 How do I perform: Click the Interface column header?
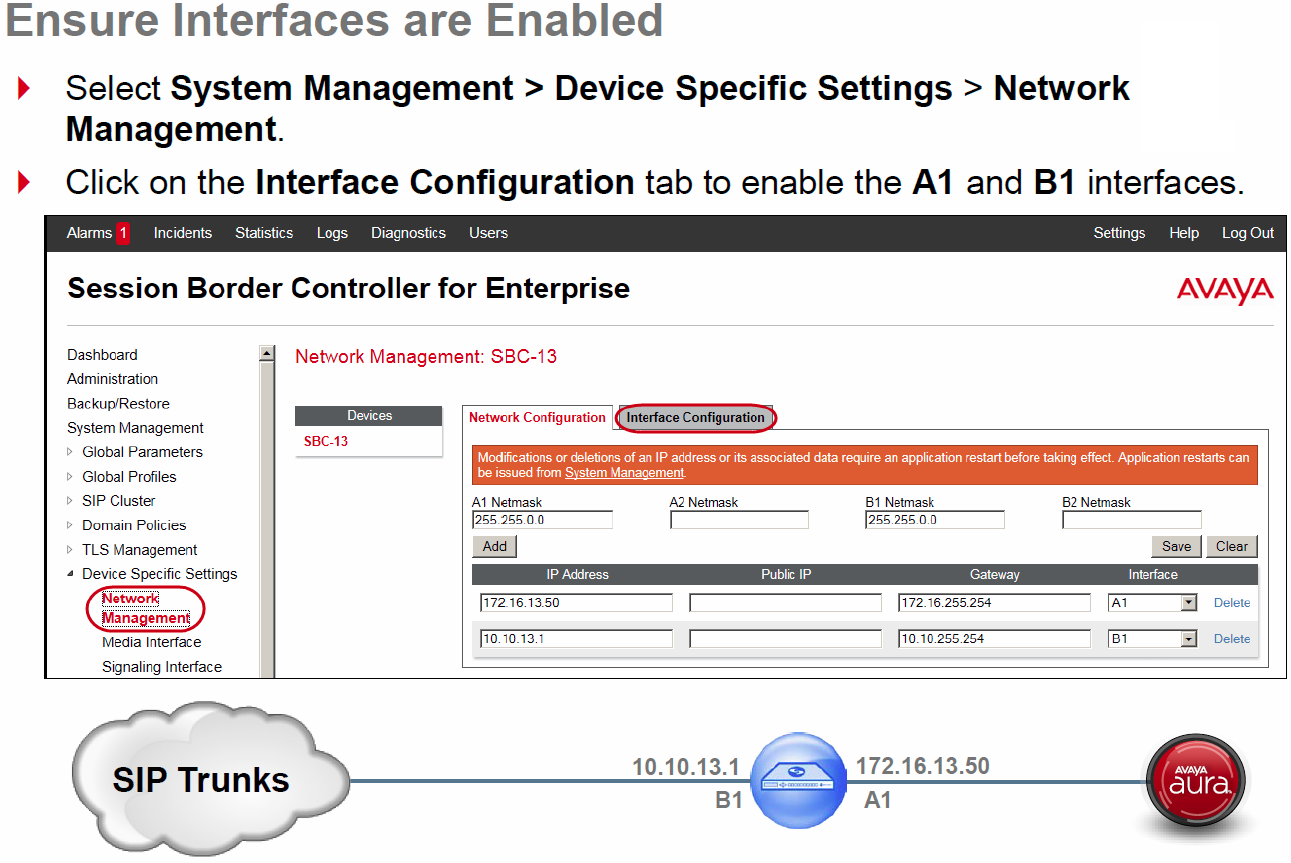click(x=1153, y=574)
